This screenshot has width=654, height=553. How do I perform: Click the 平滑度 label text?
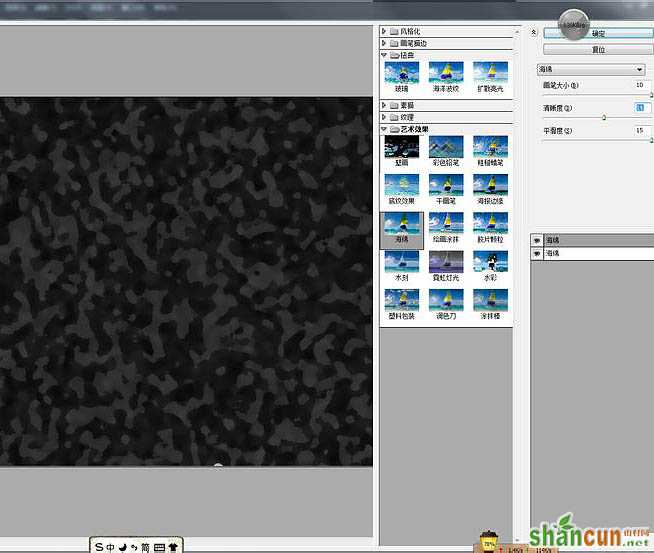(x=557, y=131)
